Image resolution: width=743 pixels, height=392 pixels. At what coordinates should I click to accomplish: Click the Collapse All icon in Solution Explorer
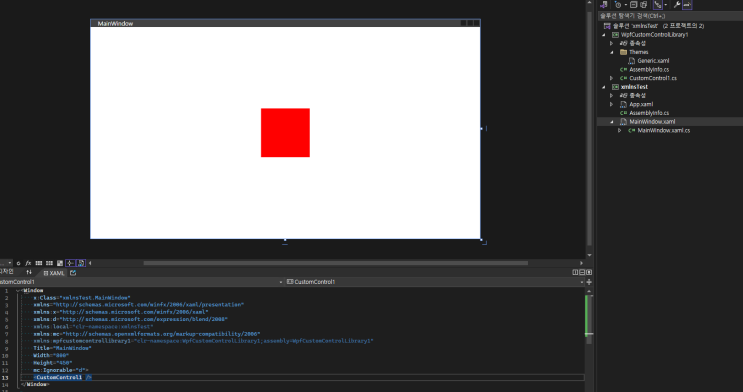[634, 5]
